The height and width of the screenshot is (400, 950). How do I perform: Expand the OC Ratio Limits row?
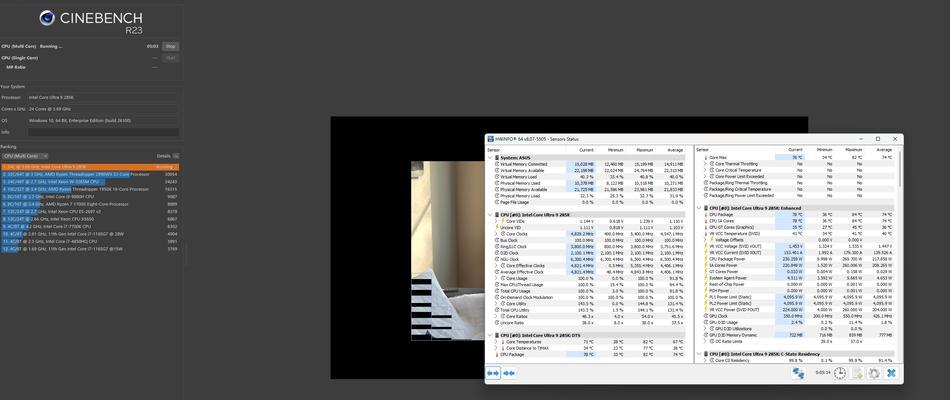pos(705,341)
